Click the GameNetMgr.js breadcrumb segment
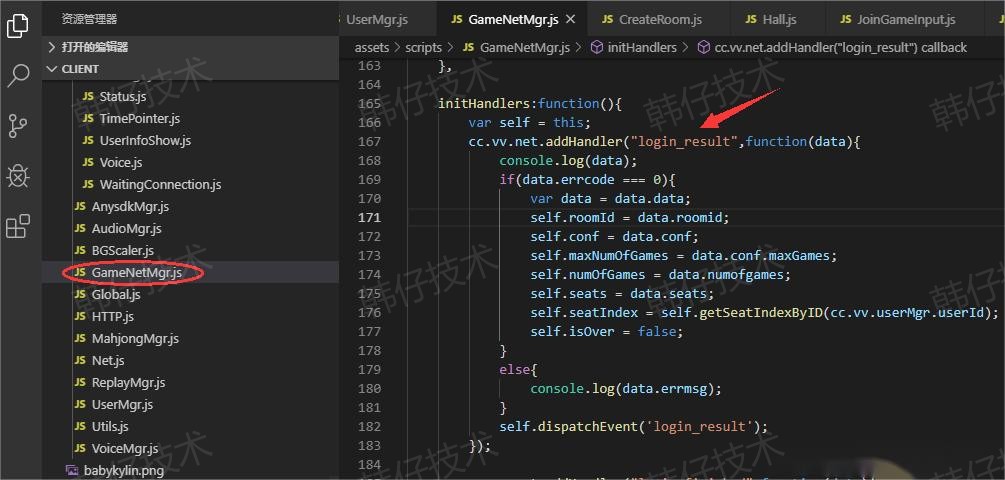Viewport: 1005px width, 480px height. [x=516, y=47]
